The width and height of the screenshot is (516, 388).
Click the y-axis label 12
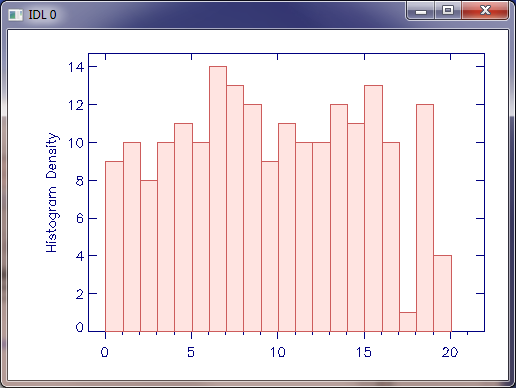[x=76, y=105]
